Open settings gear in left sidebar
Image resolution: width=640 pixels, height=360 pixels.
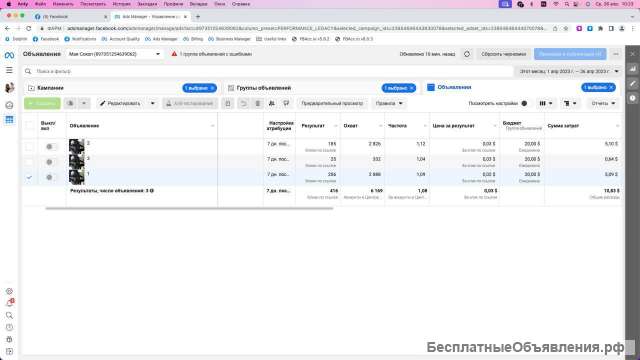coord(9,291)
